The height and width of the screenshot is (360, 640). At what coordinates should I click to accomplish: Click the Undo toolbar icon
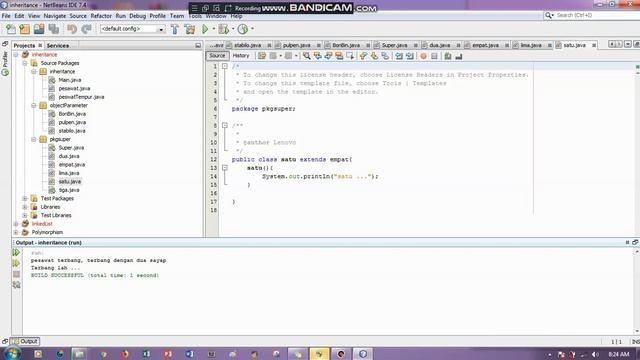click(x=72, y=29)
